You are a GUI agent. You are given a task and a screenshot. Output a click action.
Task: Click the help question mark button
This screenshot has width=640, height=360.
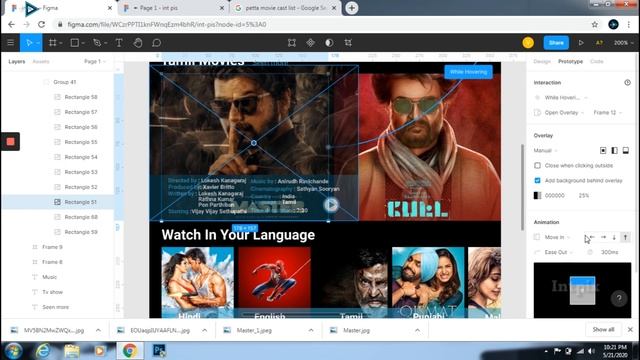pos(619,298)
